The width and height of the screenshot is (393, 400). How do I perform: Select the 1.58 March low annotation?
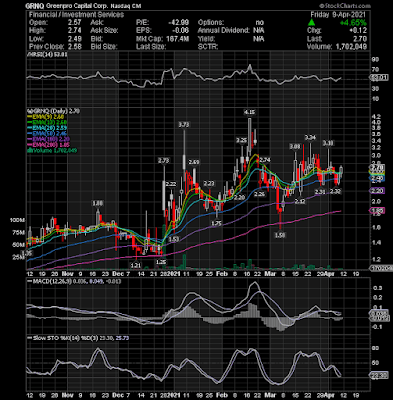(280, 235)
